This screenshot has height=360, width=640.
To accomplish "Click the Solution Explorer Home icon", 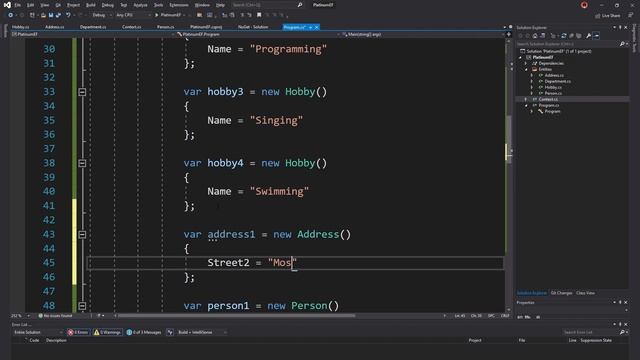I will point(535,36).
